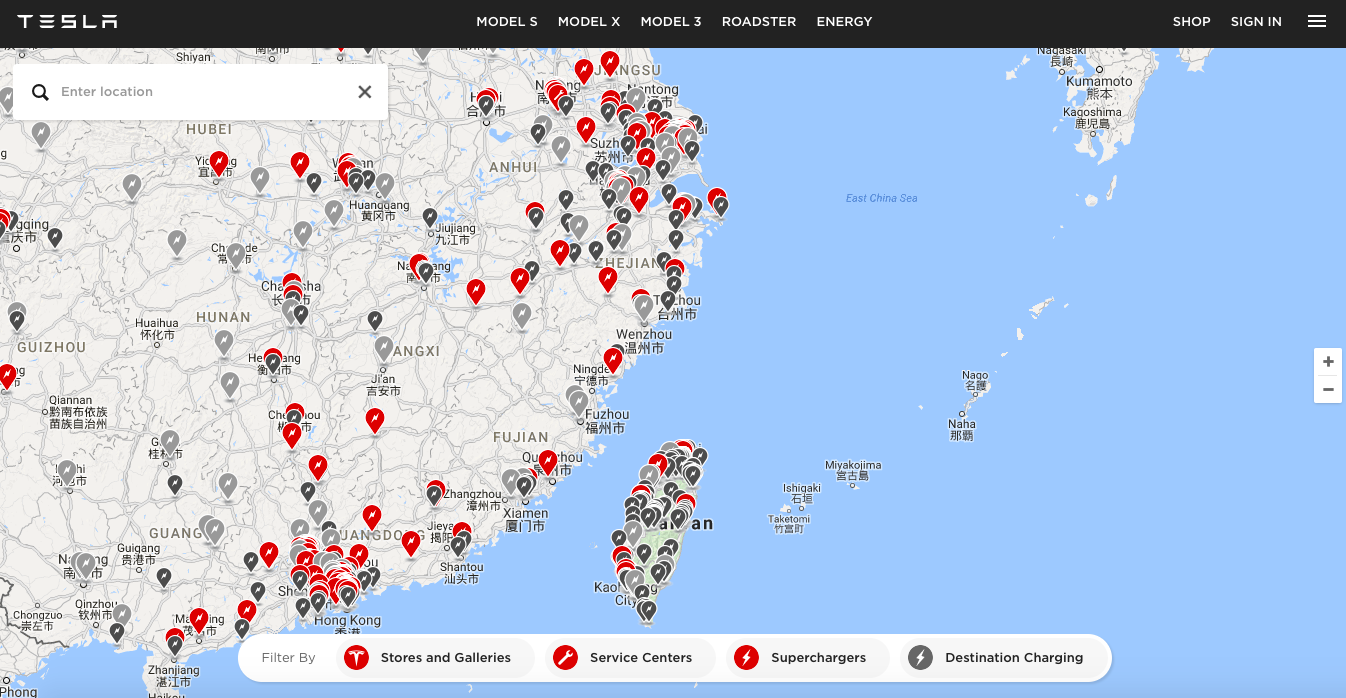Select the red pin at Nanchang
Screen dimensions: 1346x698
419,266
